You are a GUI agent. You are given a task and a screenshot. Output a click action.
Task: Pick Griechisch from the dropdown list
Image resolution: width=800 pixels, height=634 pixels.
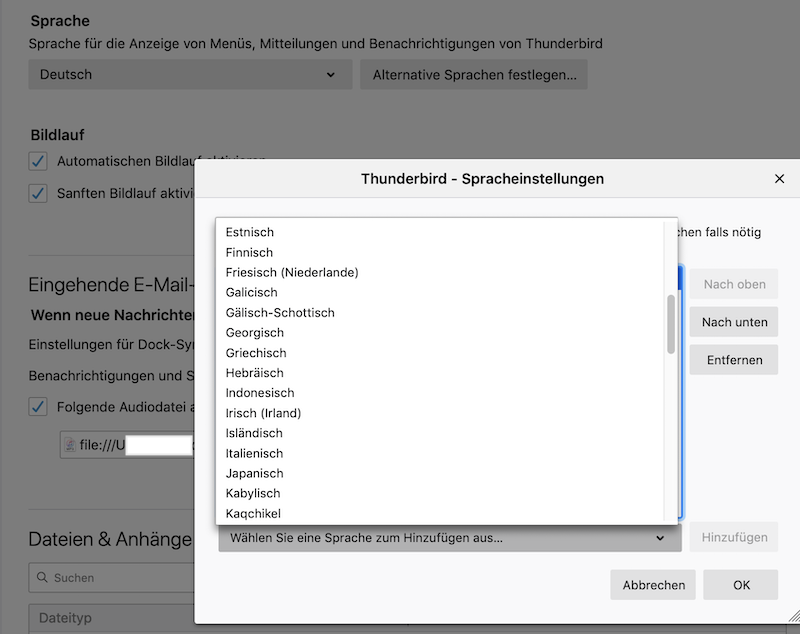click(440, 353)
